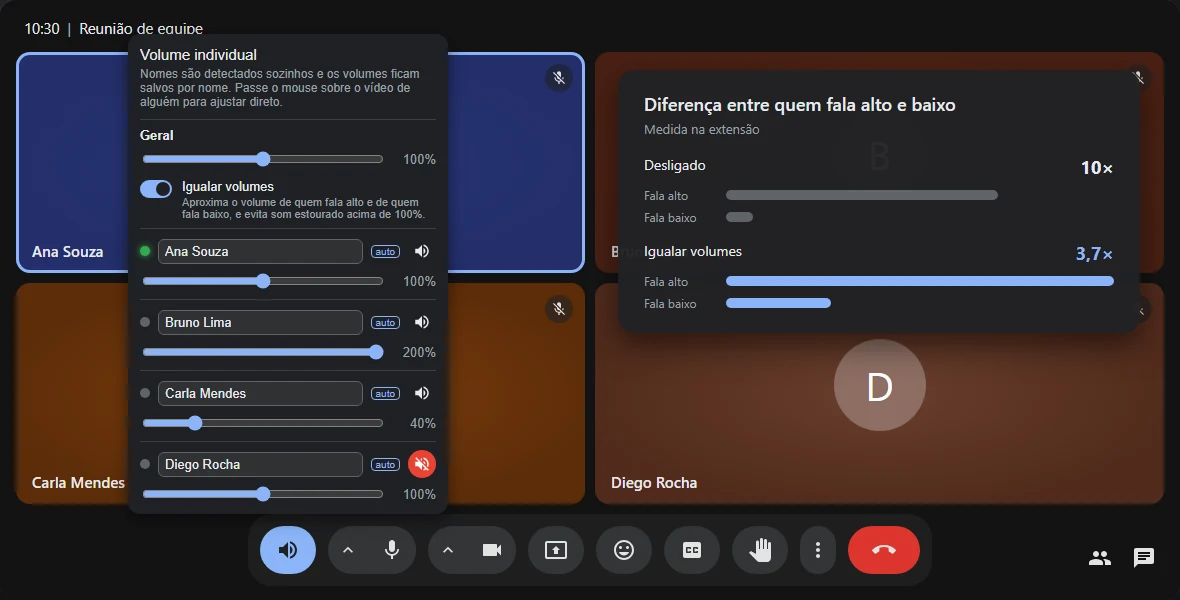Raise hand in the meeting
Screen dimensions: 1180x600
point(760,550)
